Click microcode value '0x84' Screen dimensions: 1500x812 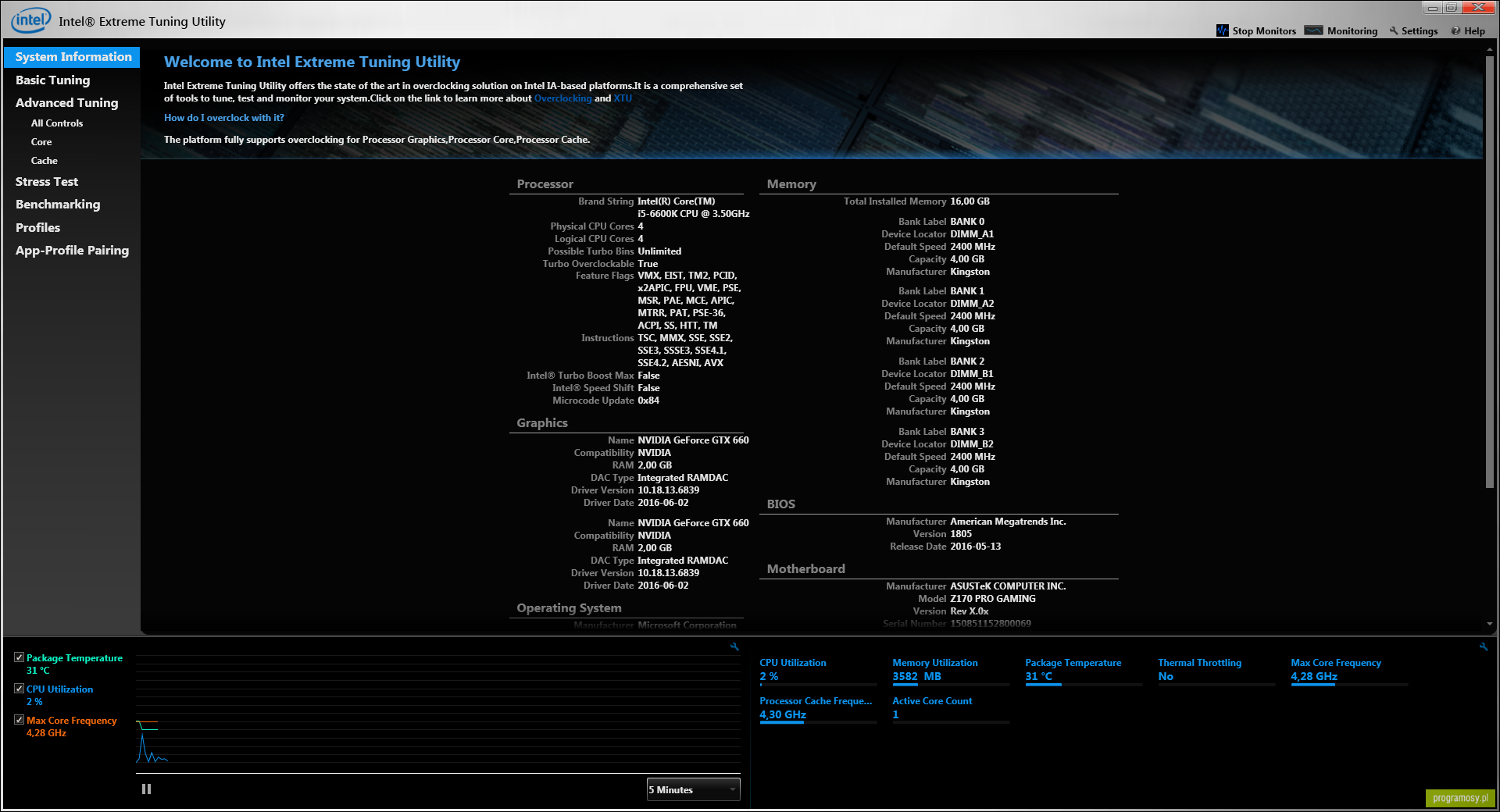648,401
